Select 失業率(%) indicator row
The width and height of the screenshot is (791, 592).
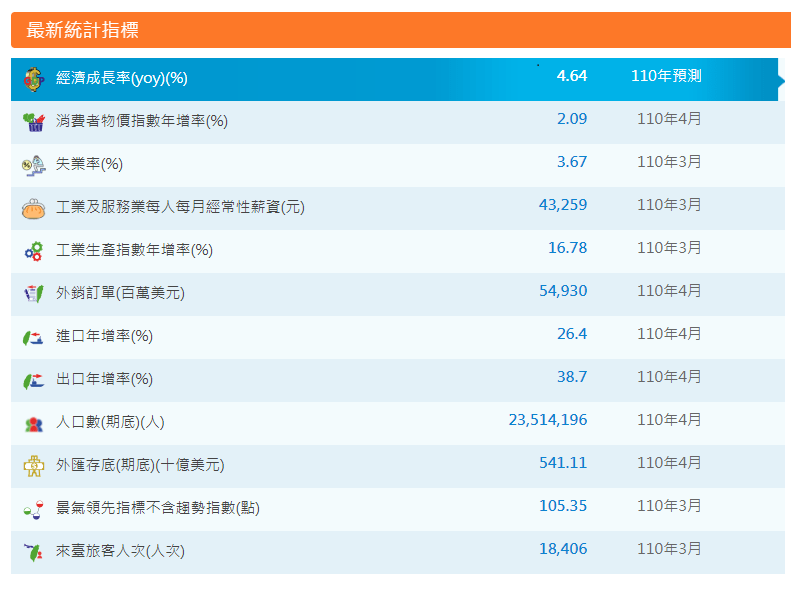[x=89, y=164]
